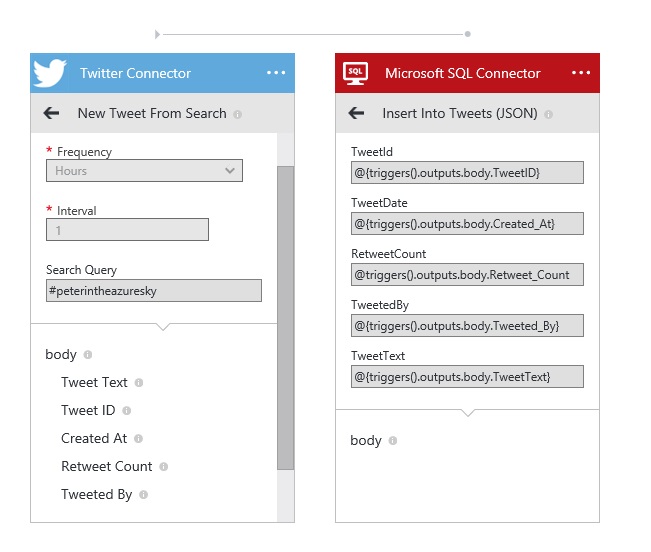The image size is (651, 552).
Task: Click the Tweeted By output item
Action: 96,494
